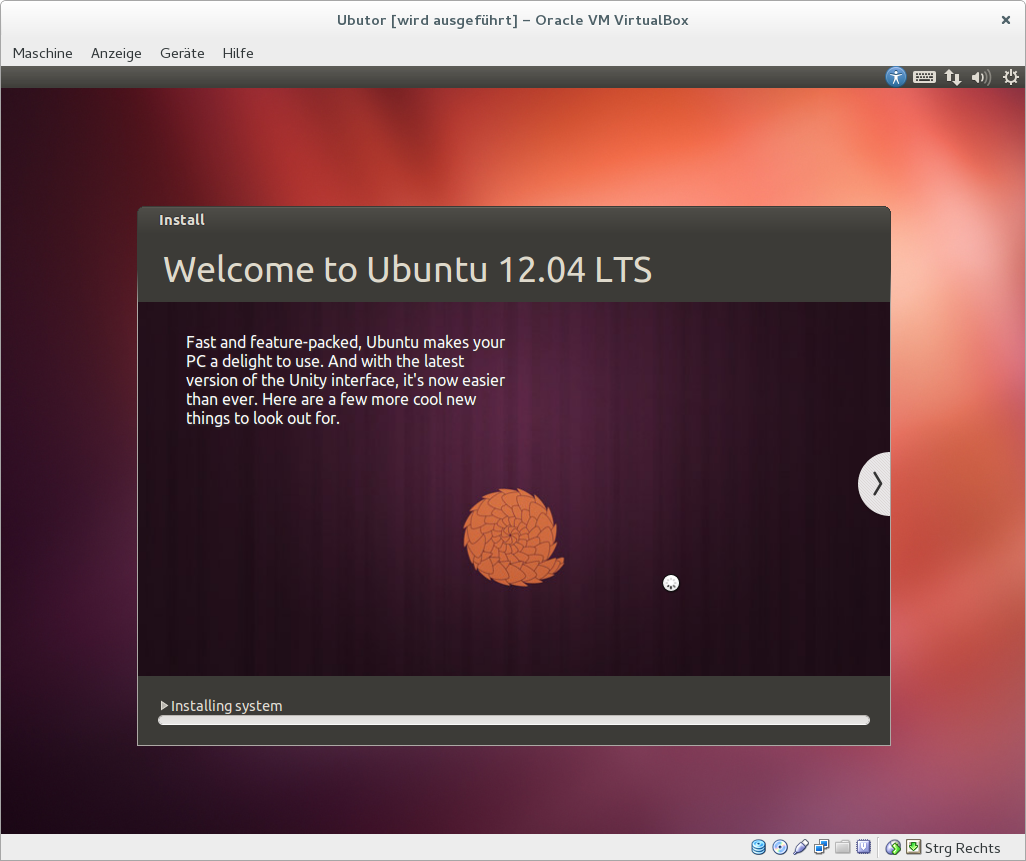Expand the Installing system details triangle
The image size is (1026, 861).
pyautogui.click(x=165, y=706)
